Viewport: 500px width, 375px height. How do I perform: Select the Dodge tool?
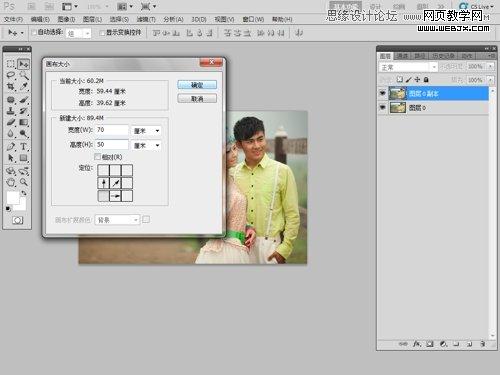pyautogui.click(x=23, y=133)
